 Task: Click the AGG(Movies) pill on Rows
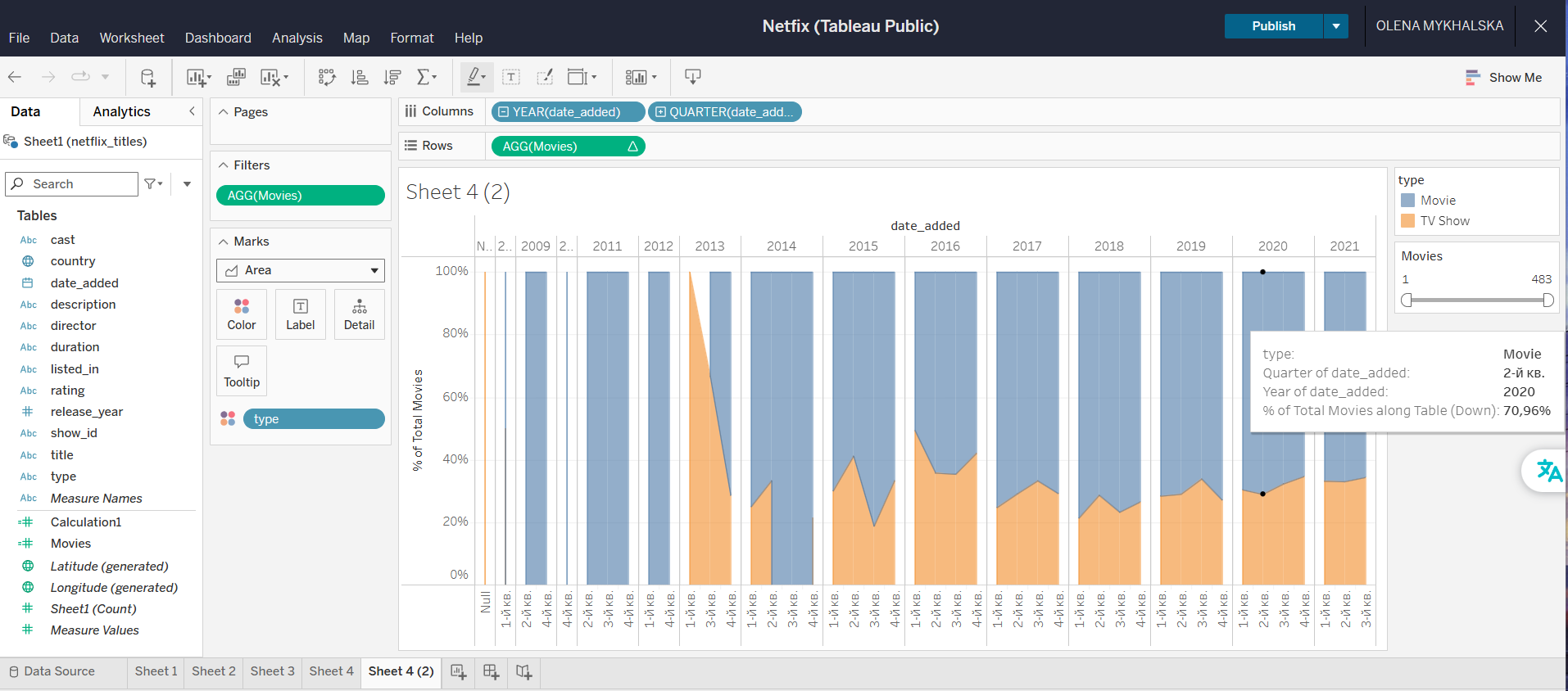click(x=568, y=147)
